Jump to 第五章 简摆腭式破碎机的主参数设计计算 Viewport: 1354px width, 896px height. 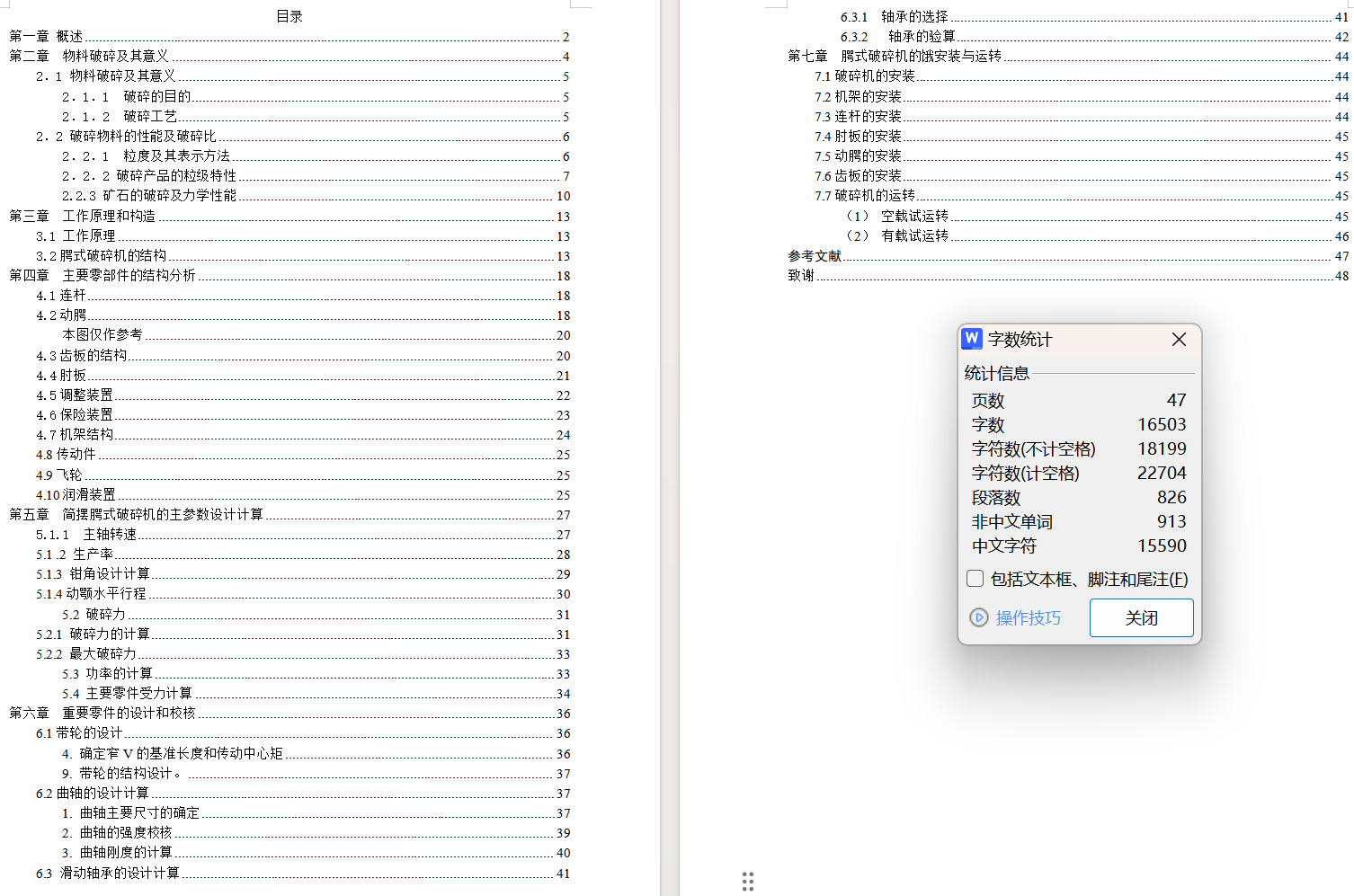(x=290, y=514)
